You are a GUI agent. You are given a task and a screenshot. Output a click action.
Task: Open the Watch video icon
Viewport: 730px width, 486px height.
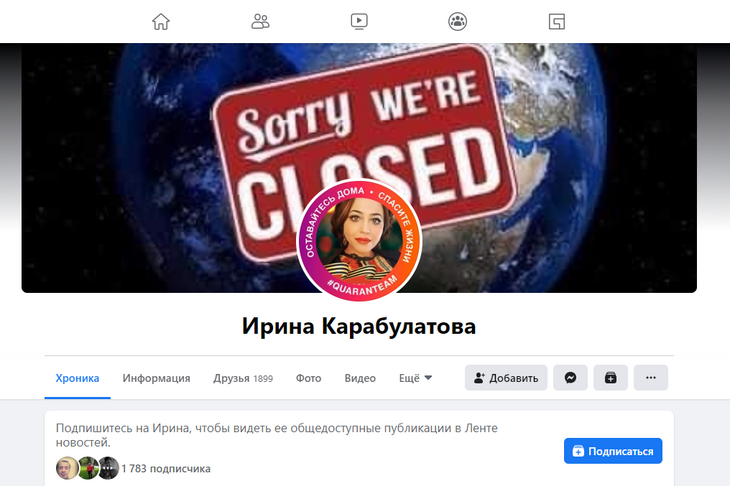(359, 21)
